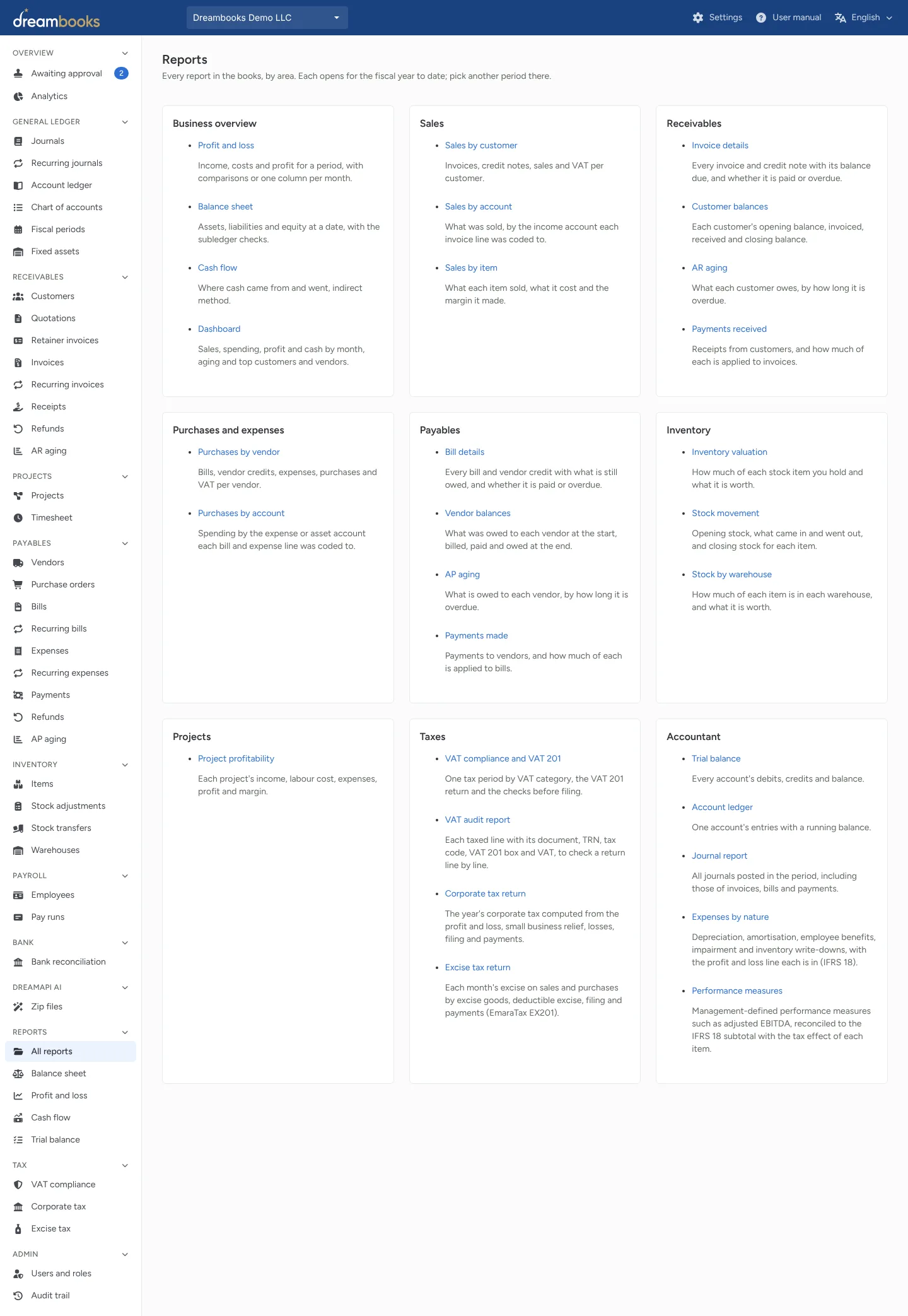This screenshot has height=1316, width=908.
Task: Click the User manual question mark icon
Action: tap(761, 18)
